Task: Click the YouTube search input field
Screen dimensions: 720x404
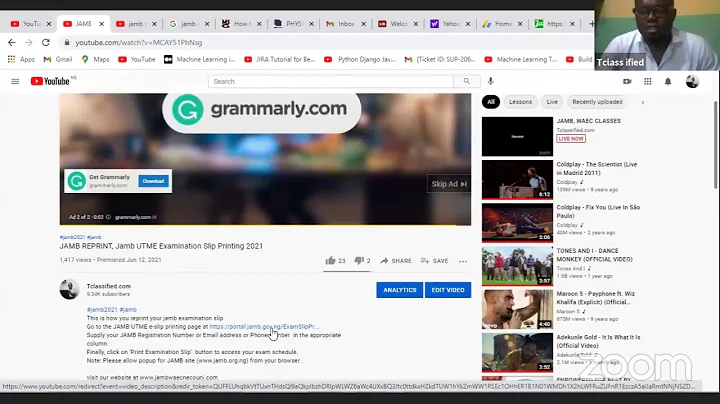Action: 331,81
